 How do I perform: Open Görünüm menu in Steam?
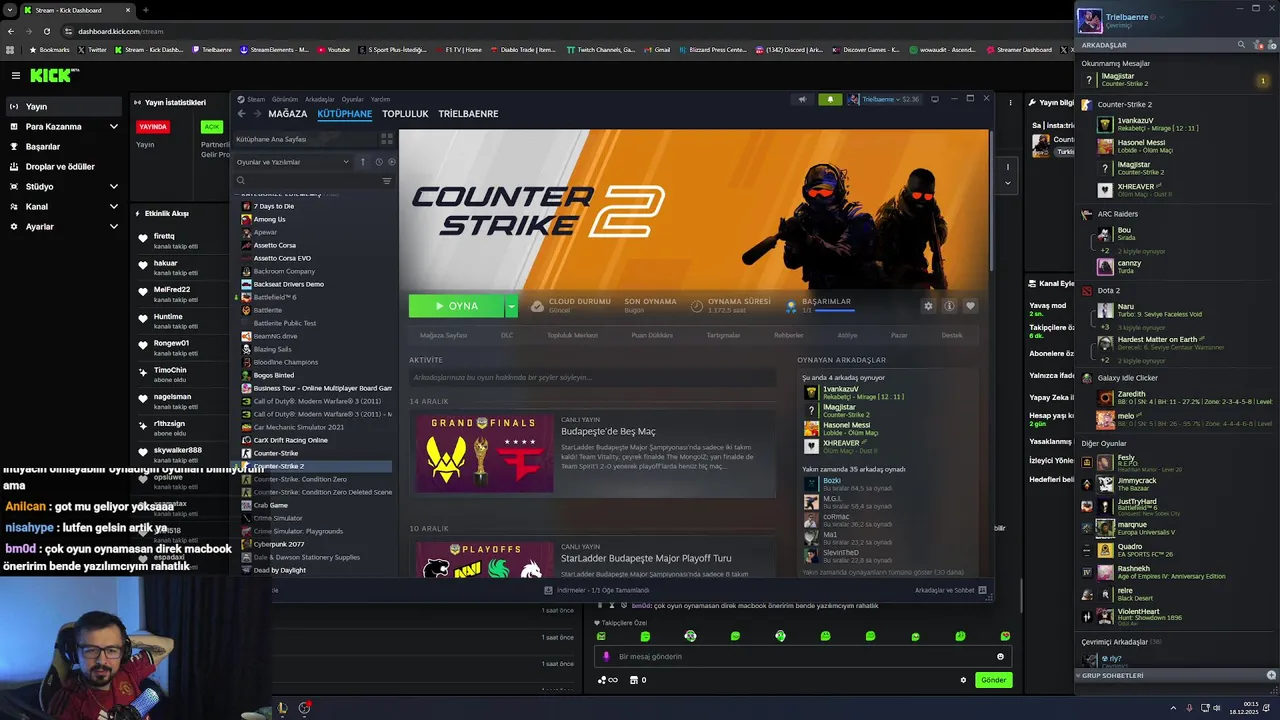(285, 99)
